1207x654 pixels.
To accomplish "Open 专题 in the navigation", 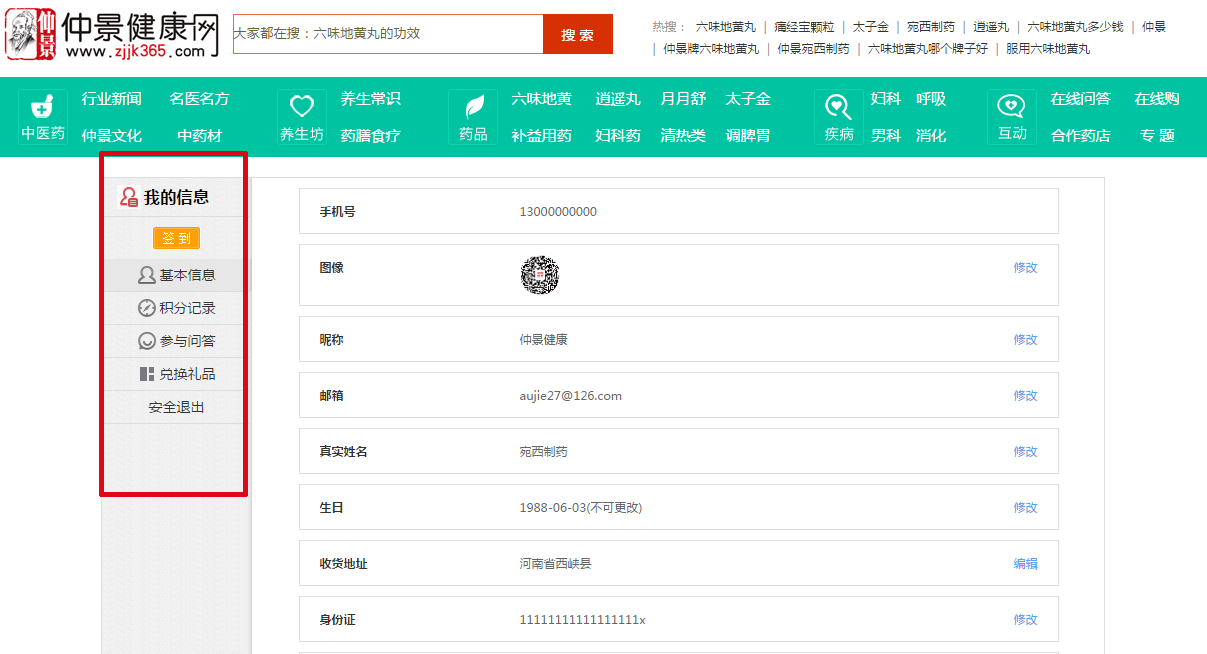I will (1157, 135).
